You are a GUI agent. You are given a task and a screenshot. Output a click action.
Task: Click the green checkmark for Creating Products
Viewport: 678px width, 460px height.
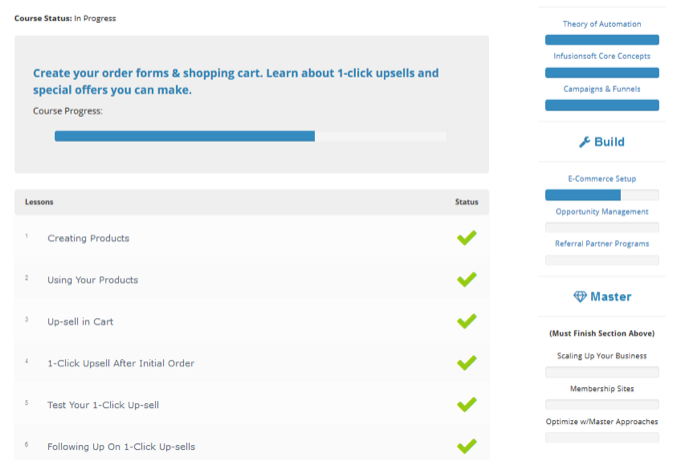466,238
